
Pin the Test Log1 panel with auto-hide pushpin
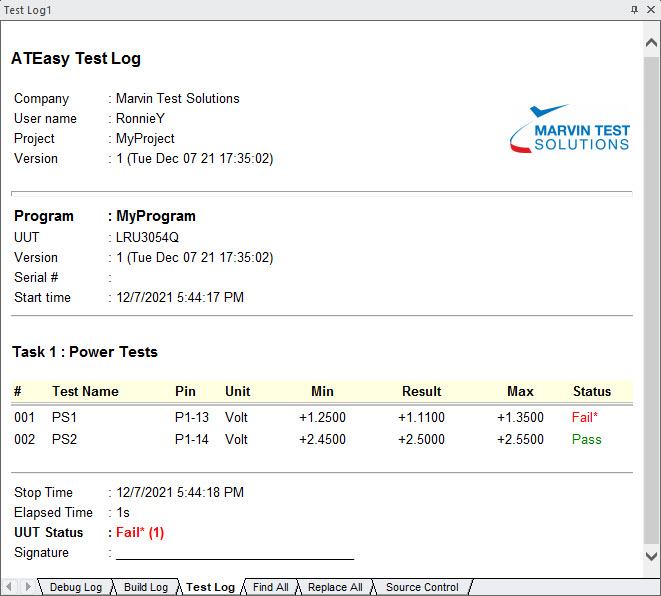634,9
